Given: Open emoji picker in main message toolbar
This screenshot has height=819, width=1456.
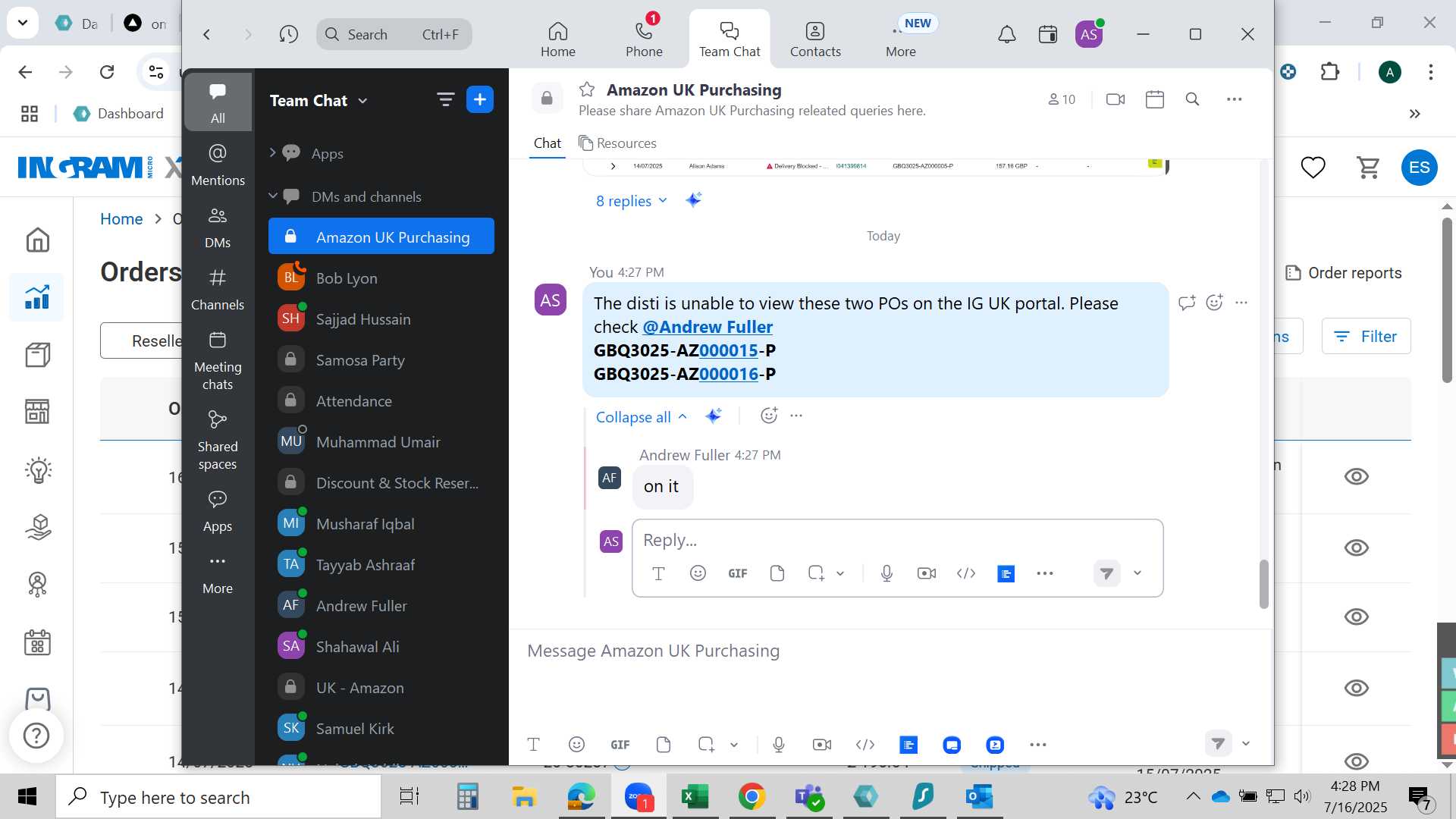Looking at the screenshot, I should [576, 745].
